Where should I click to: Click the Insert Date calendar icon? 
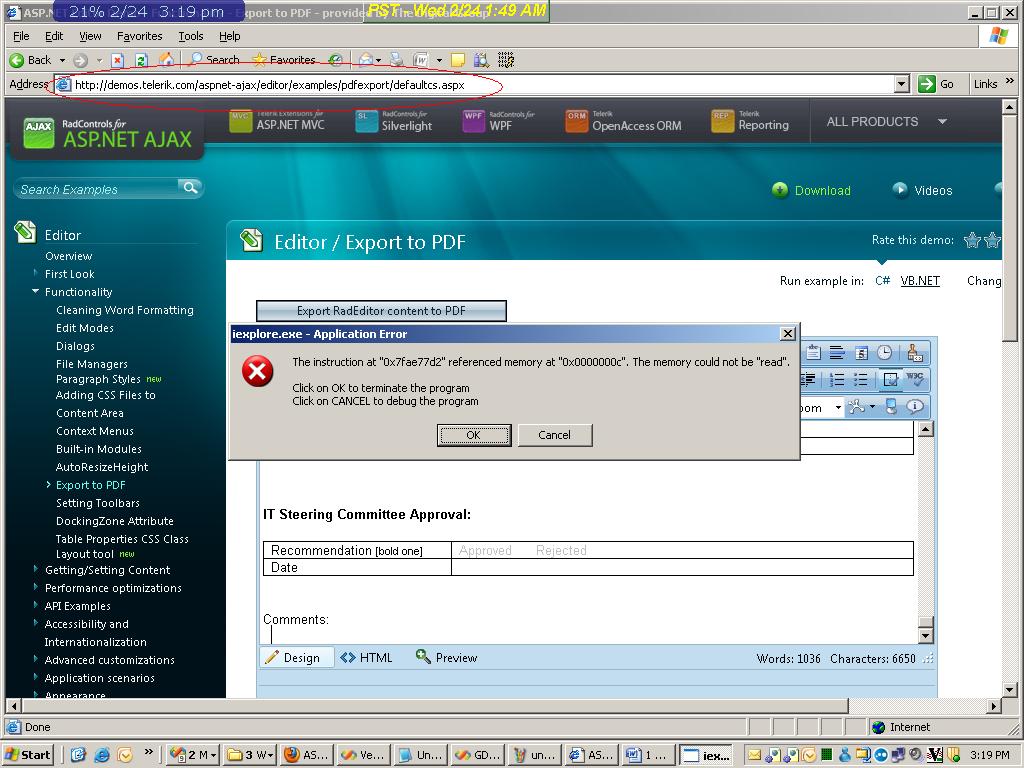point(861,353)
